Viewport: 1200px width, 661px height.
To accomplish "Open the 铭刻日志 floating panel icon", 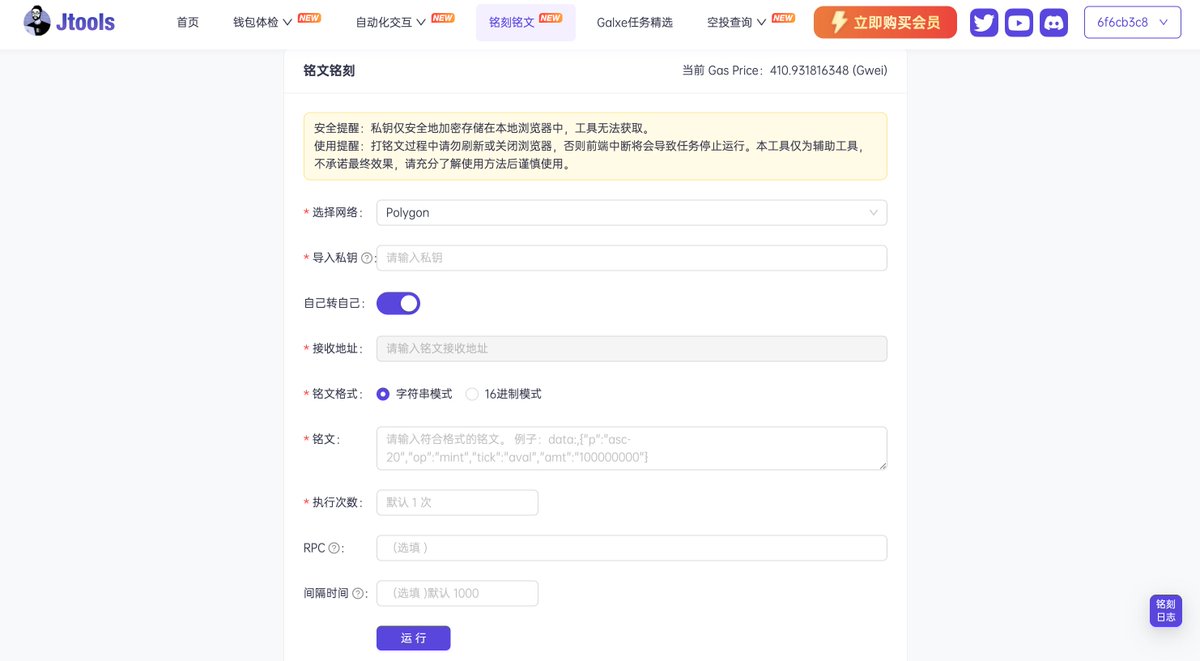I will pyautogui.click(x=1165, y=610).
